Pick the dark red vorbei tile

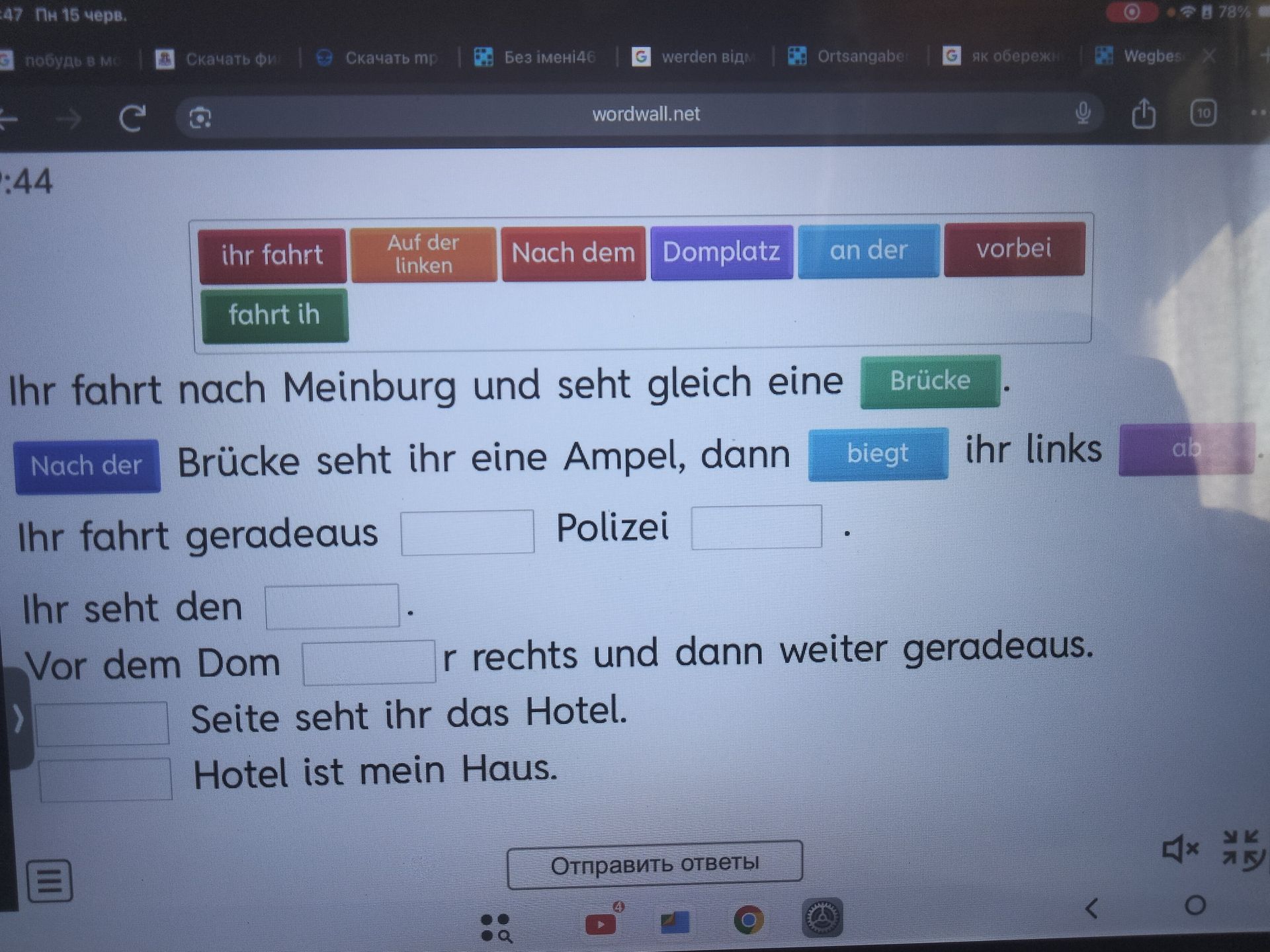[x=1014, y=249]
